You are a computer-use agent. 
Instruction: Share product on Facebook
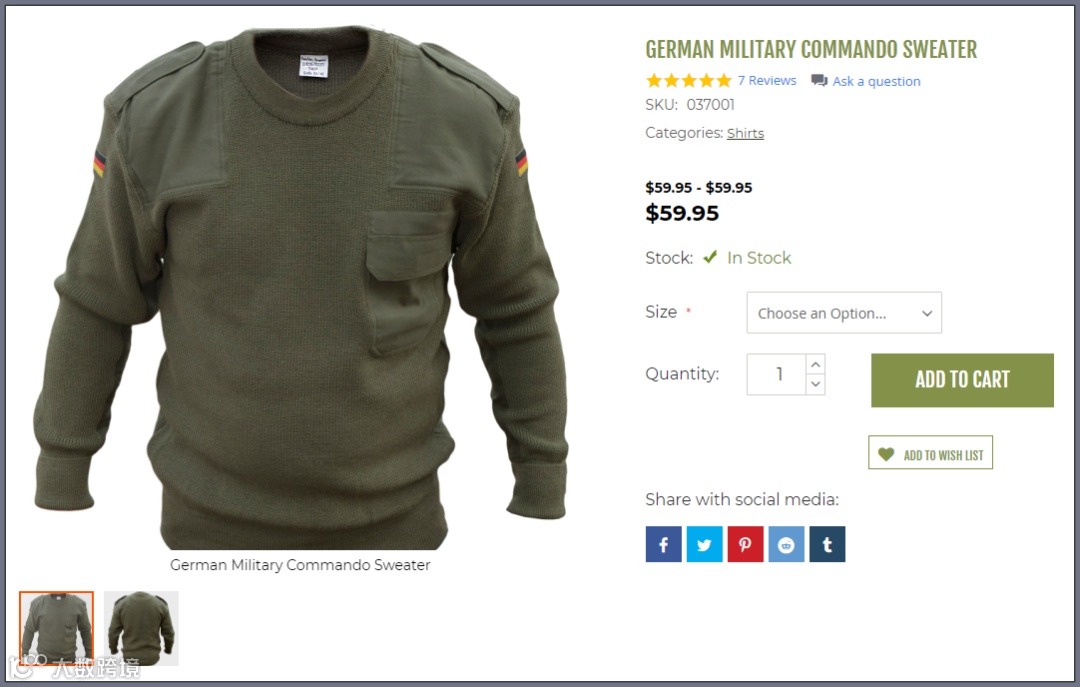click(x=663, y=544)
